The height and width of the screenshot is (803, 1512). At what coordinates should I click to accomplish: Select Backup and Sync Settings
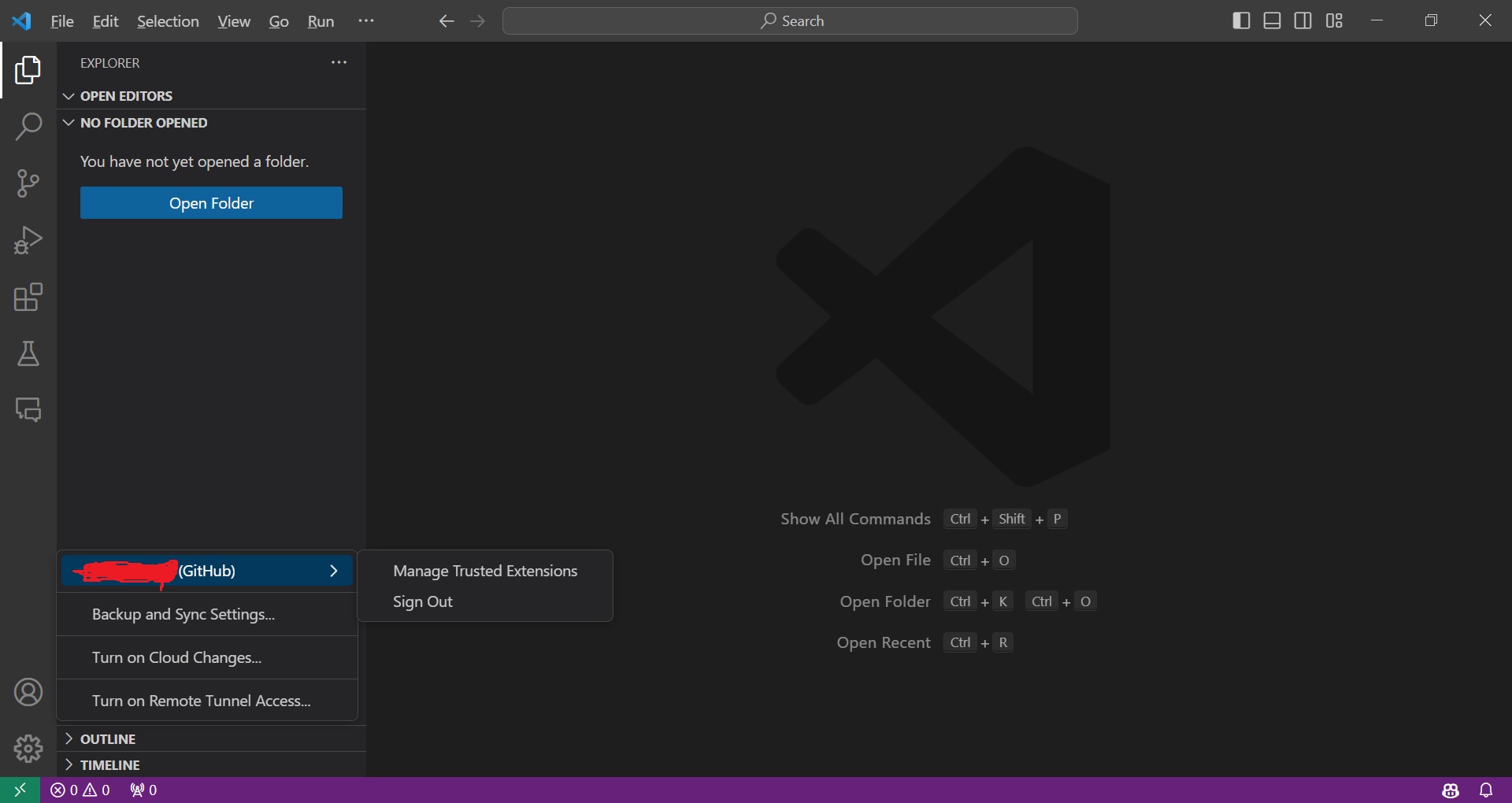pyautogui.click(x=207, y=614)
